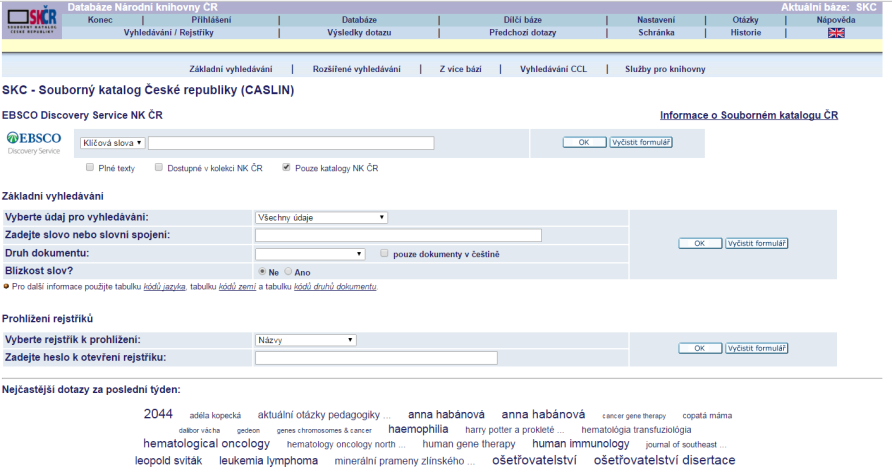Click the copatá máma query
Screen dimensions: 892x472
point(707,416)
